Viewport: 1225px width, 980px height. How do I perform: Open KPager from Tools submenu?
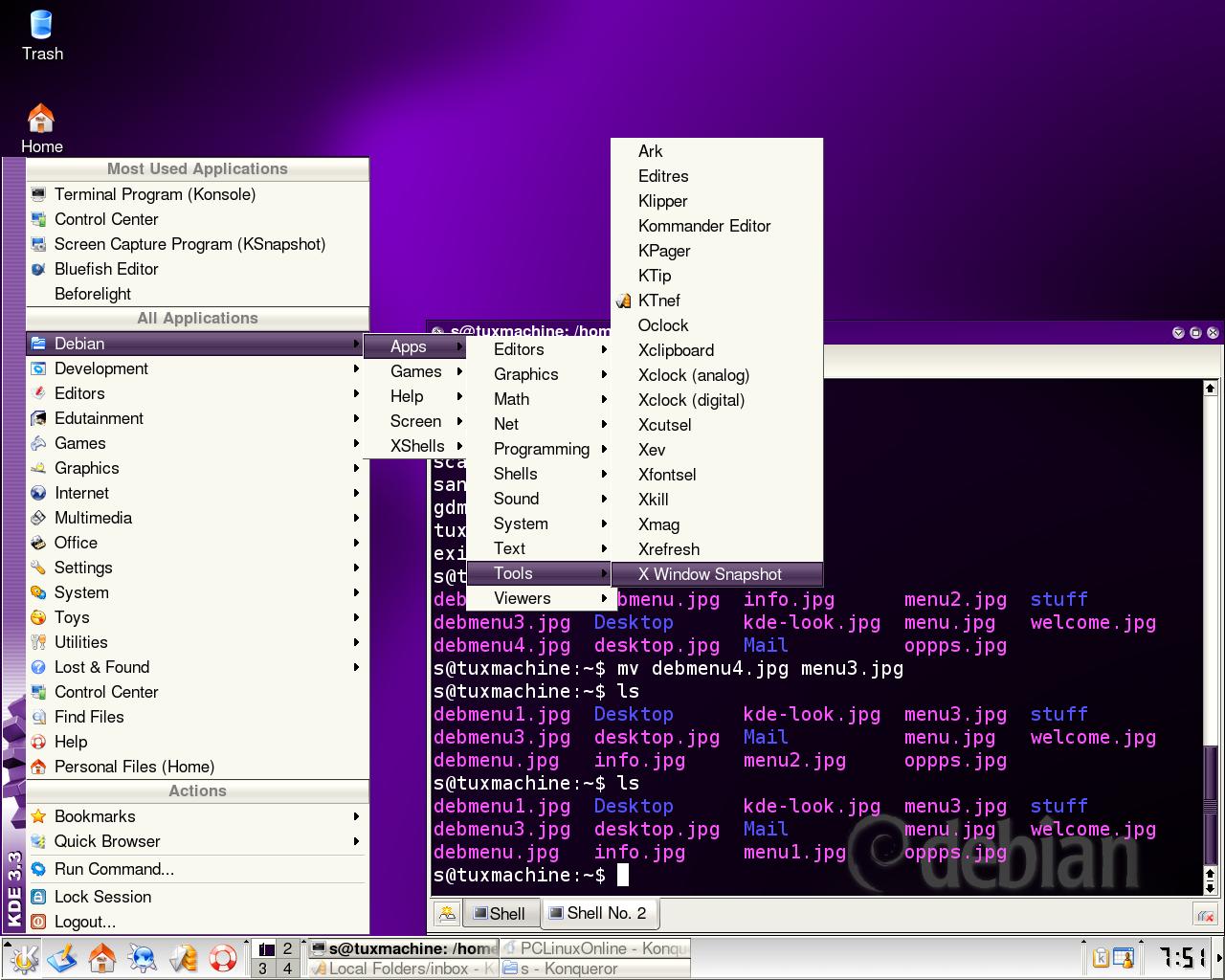point(717,251)
